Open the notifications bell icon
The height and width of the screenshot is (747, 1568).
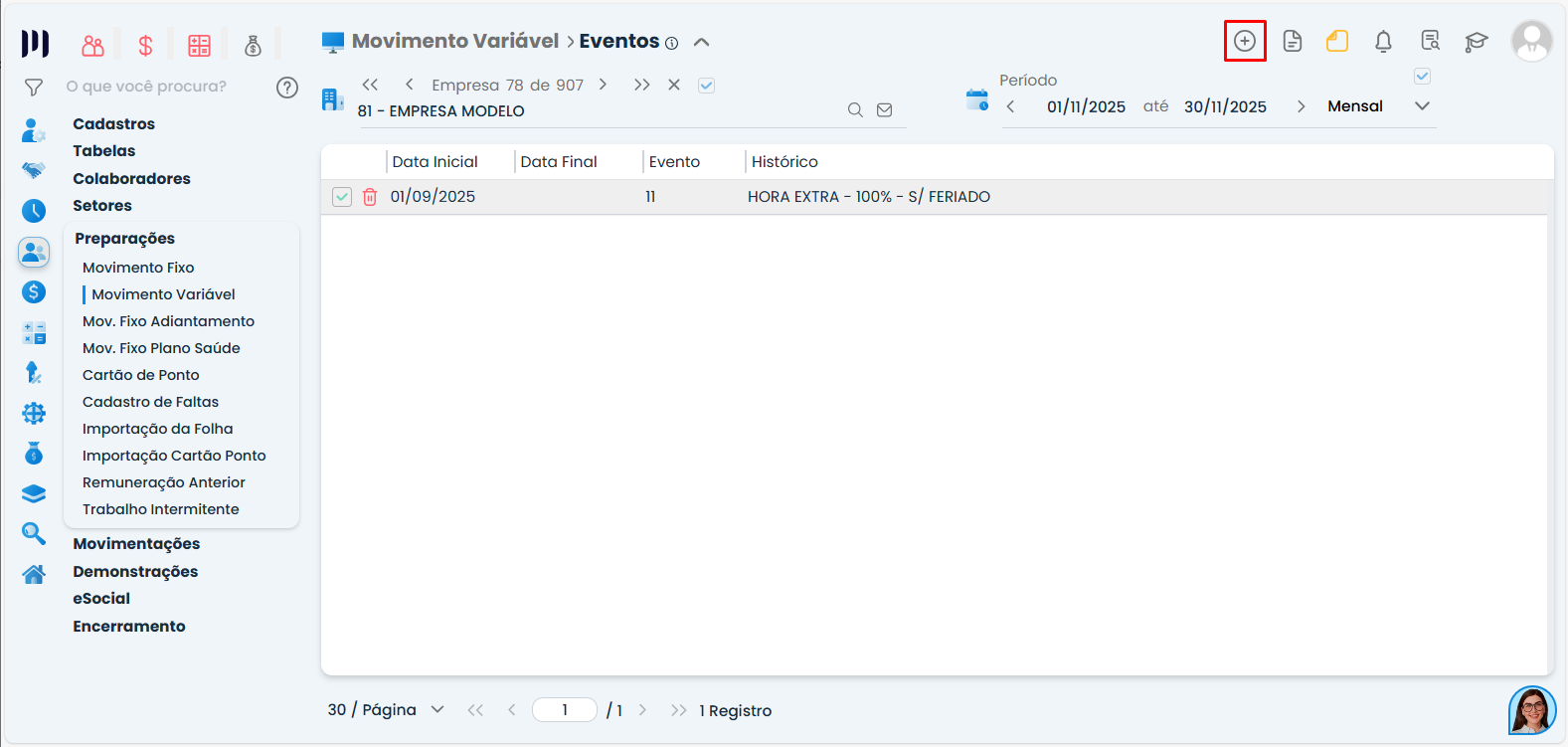1382,41
